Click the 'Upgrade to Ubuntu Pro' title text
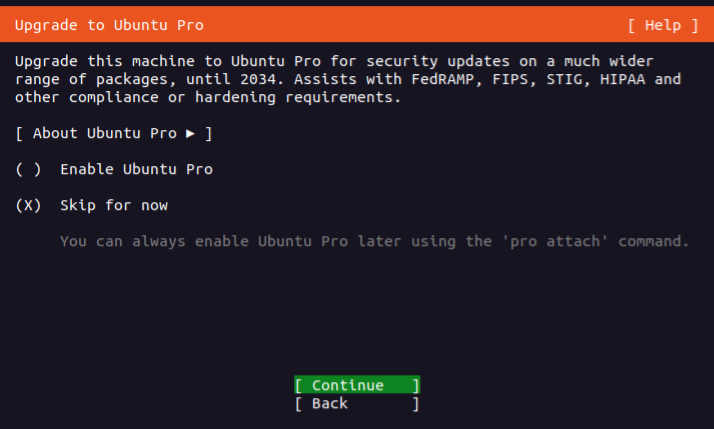Viewport: 714px width, 429px height. coord(110,25)
